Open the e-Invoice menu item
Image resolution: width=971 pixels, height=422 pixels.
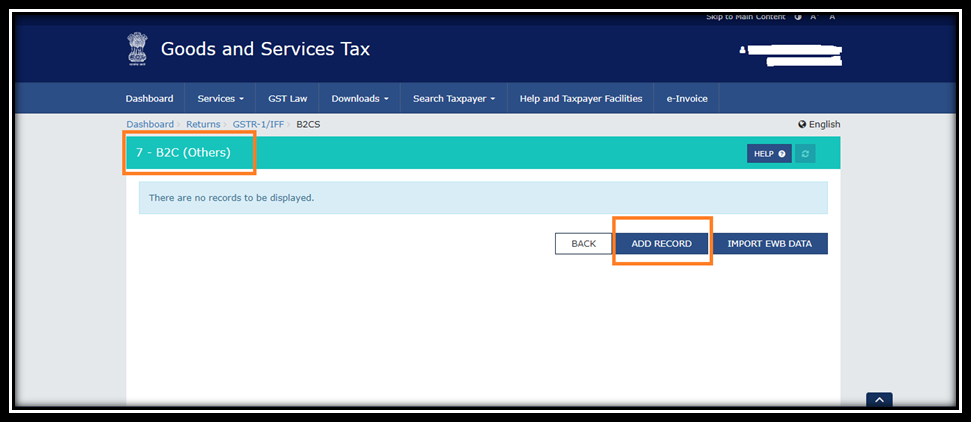[687, 99]
